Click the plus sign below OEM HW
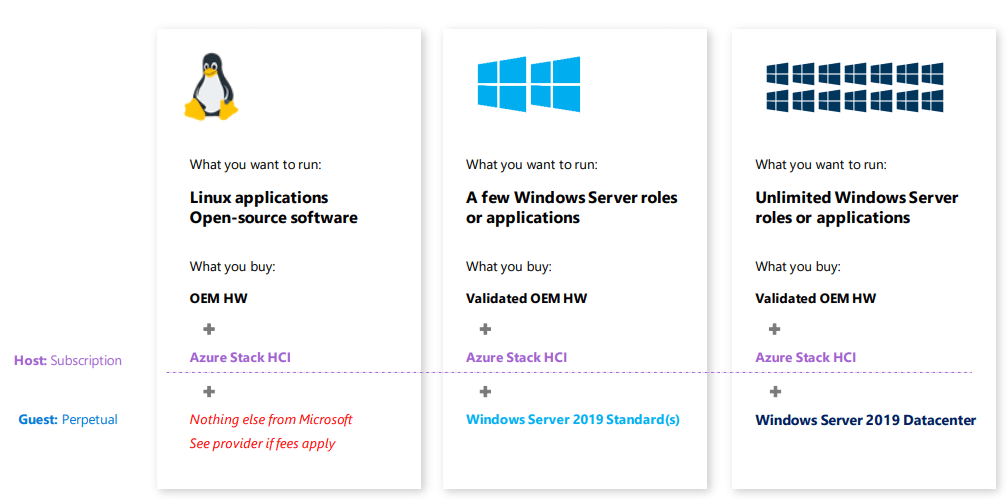This screenshot has width=1007, height=499. click(x=209, y=329)
